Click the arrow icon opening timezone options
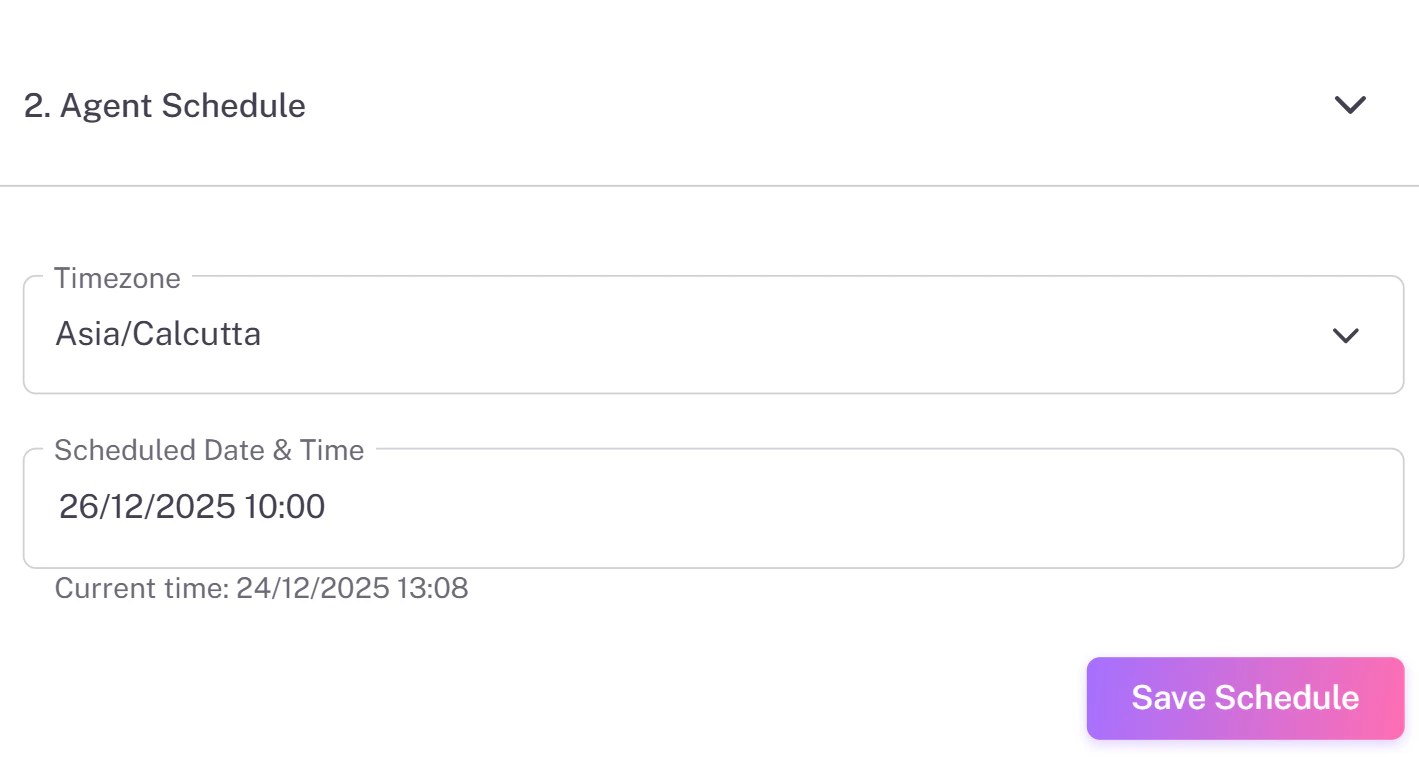1419x757 pixels. [x=1346, y=336]
